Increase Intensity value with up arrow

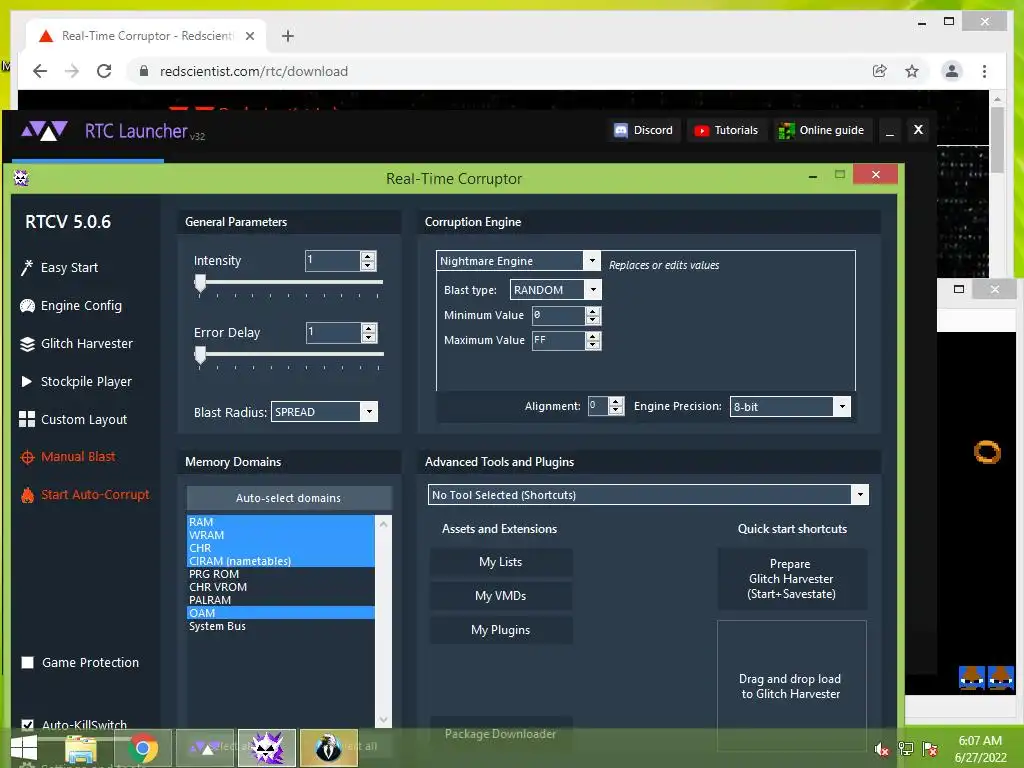pos(368,256)
